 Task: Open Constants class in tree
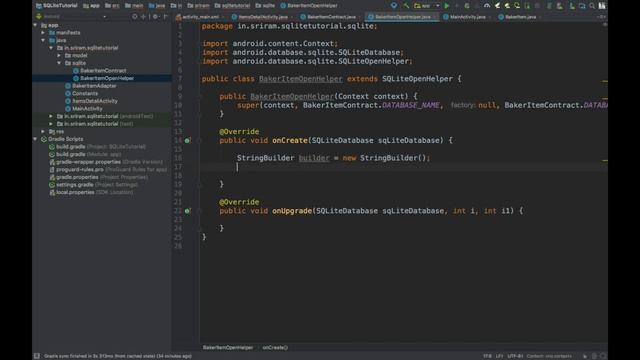pos(85,93)
